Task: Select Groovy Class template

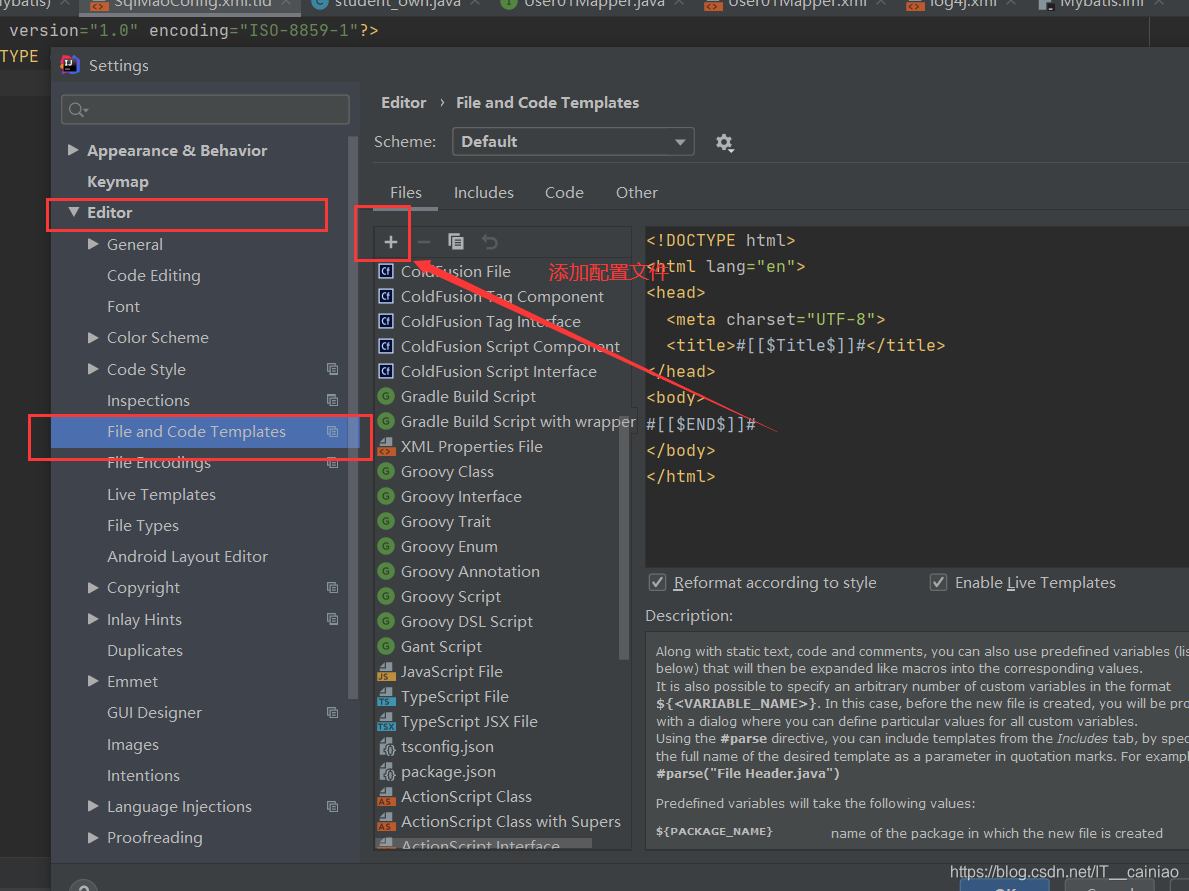Action: click(447, 472)
